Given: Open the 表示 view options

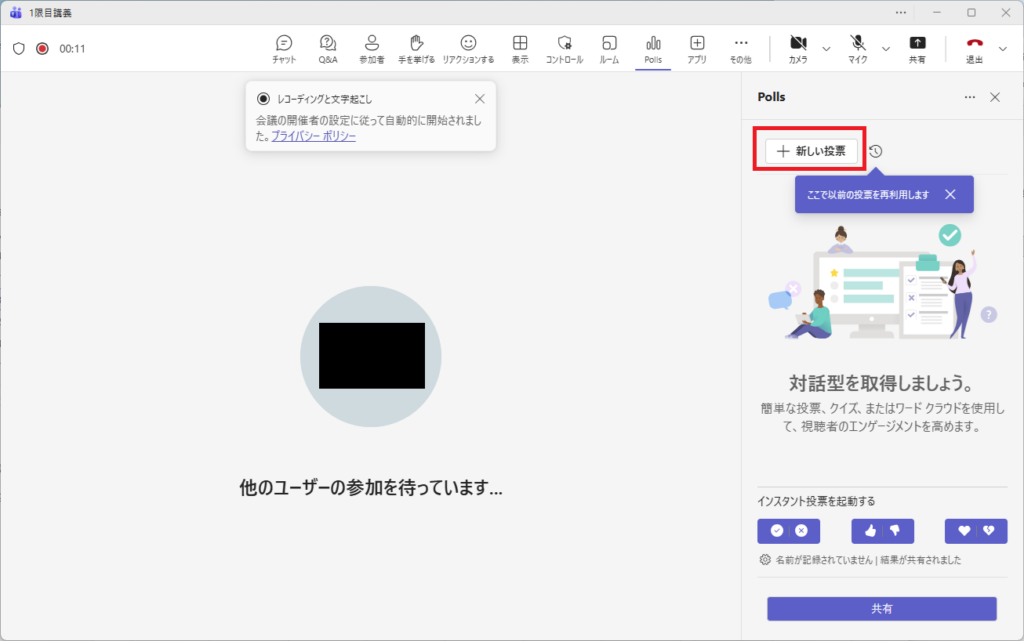Looking at the screenshot, I should 520,48.
